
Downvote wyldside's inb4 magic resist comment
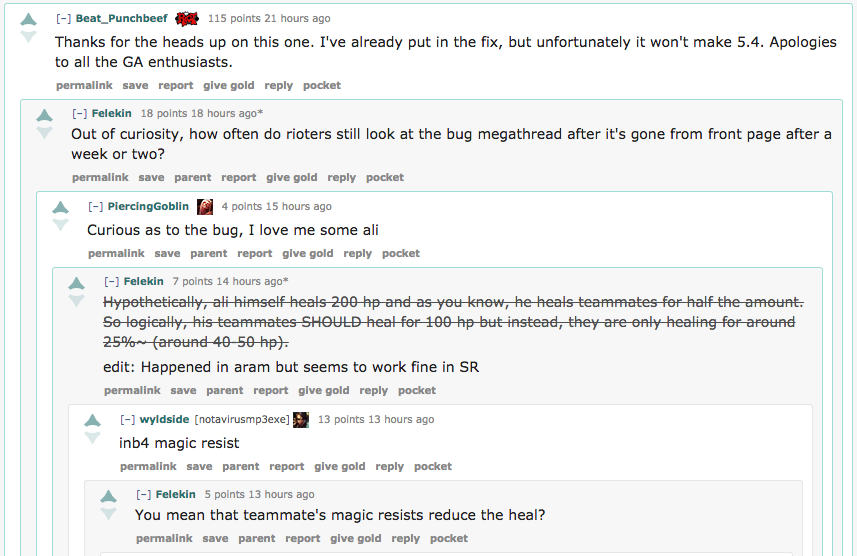92,437
